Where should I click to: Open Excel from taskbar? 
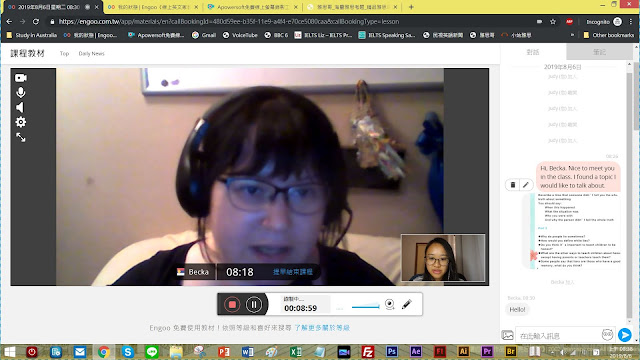296,352
